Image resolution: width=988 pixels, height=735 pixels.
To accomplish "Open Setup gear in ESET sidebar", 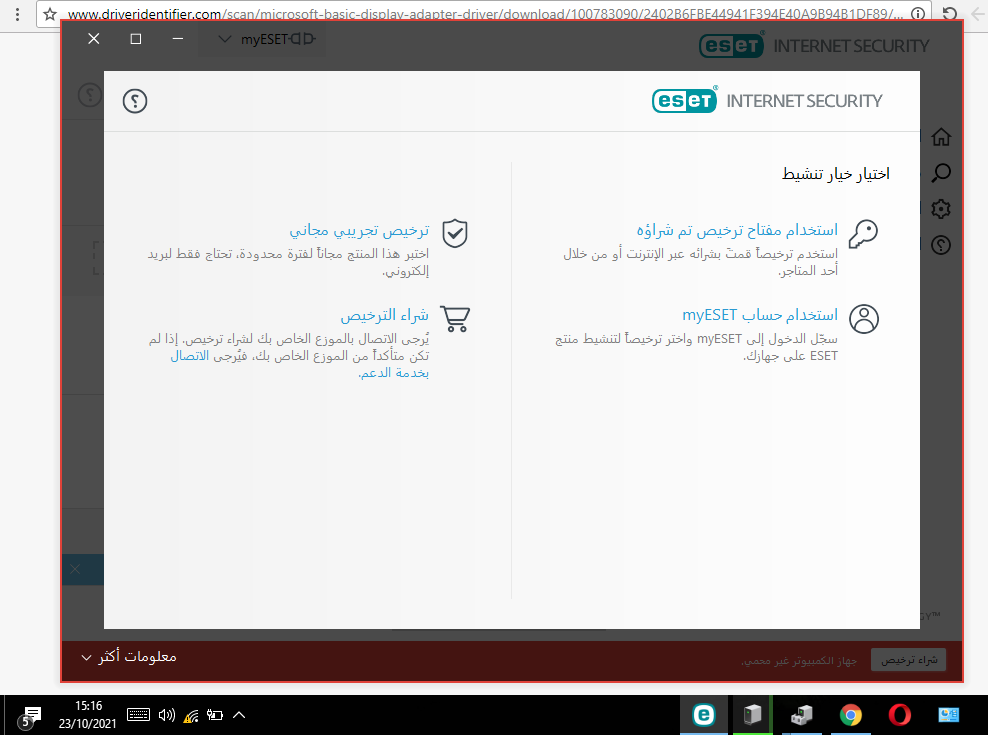I will point(941,209).
